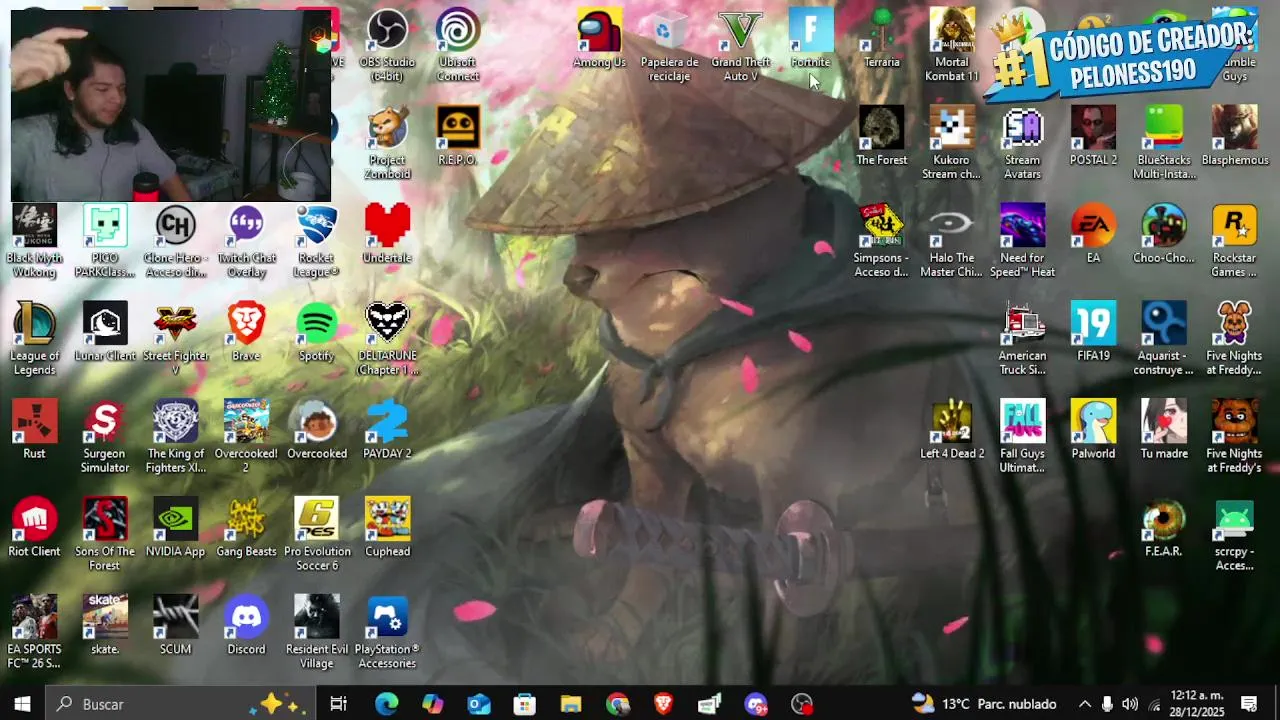Launch Sons Of The Forest
This screenshot has width=1280, height=720.
[105, 536]
